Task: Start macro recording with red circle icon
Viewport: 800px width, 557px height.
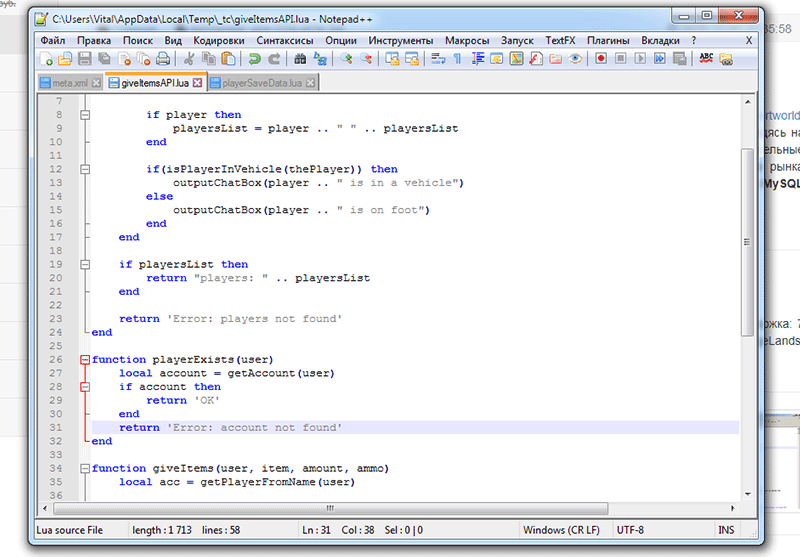Action: (602, 59)
